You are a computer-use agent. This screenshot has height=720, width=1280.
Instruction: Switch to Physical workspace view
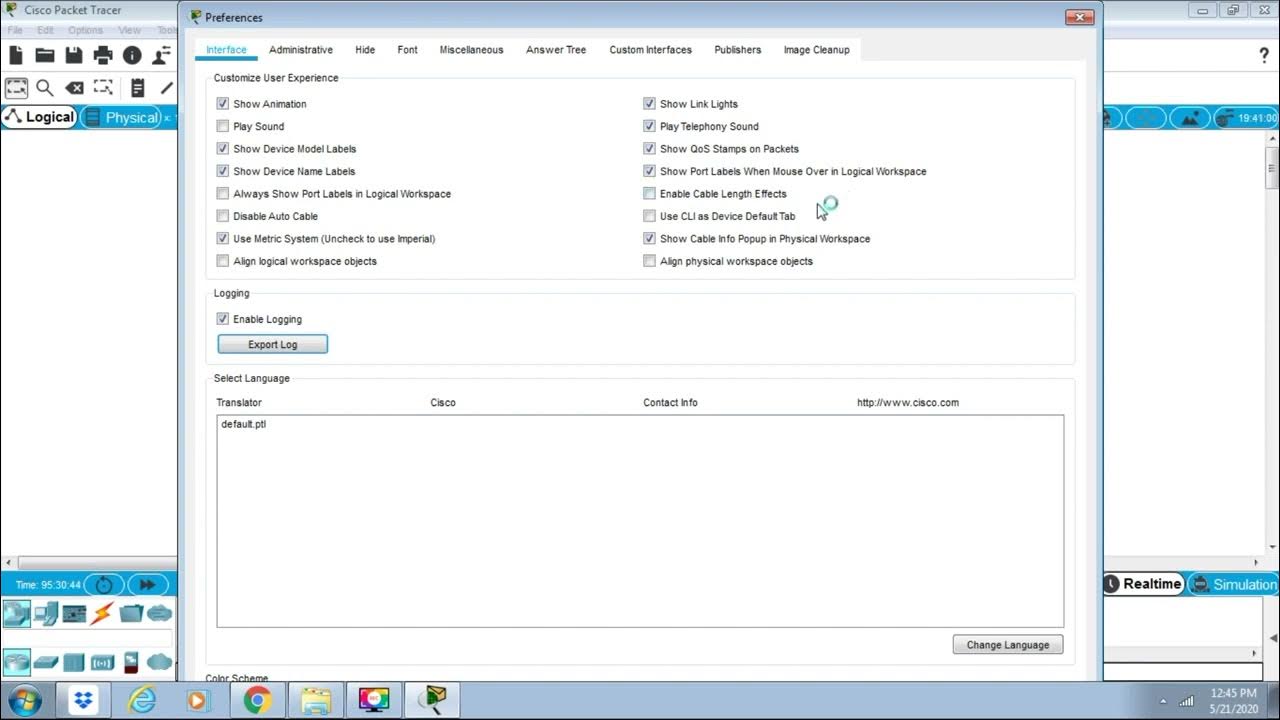coord(123,118)
